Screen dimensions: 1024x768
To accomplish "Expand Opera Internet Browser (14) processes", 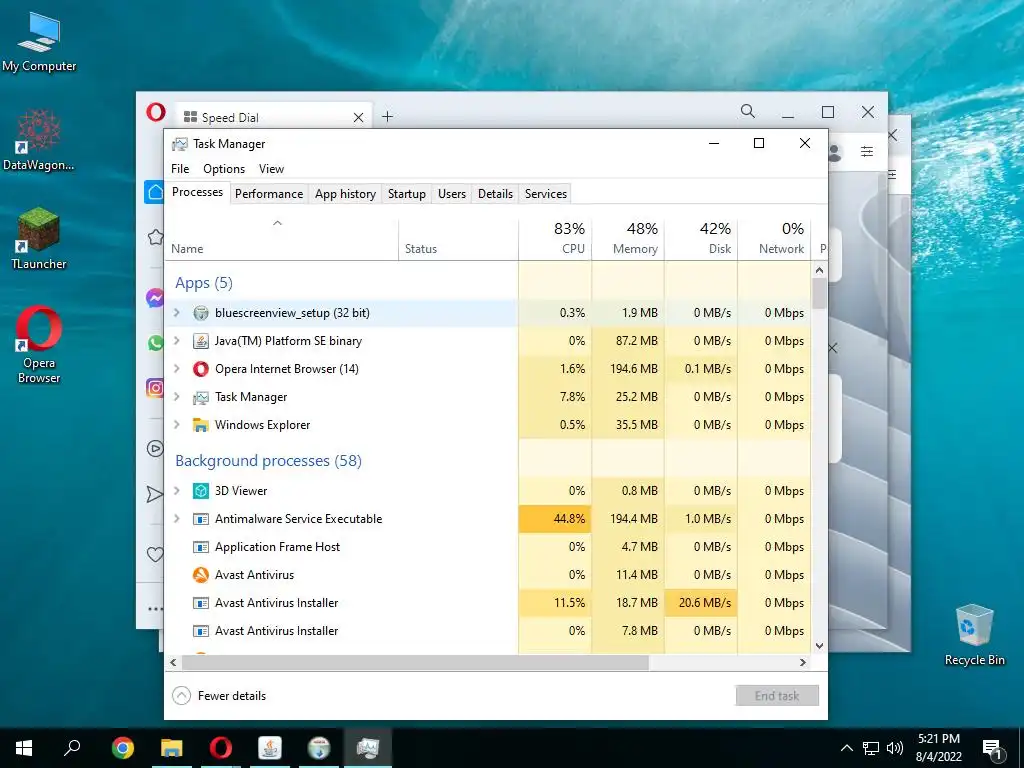I will coord(176,369).
